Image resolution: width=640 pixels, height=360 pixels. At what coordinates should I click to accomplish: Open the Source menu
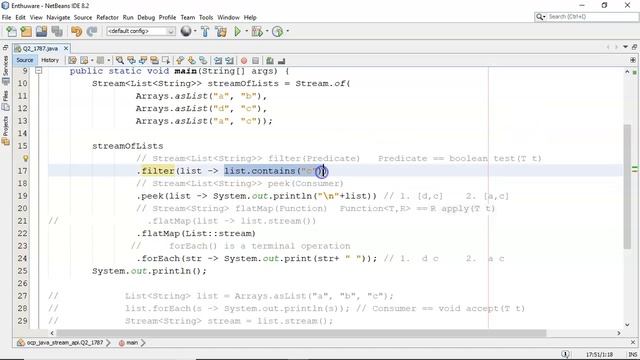83,18
